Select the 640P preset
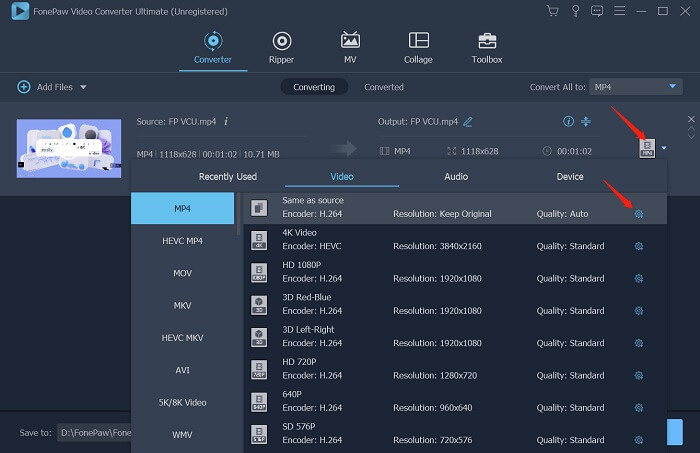 [455, 402]
